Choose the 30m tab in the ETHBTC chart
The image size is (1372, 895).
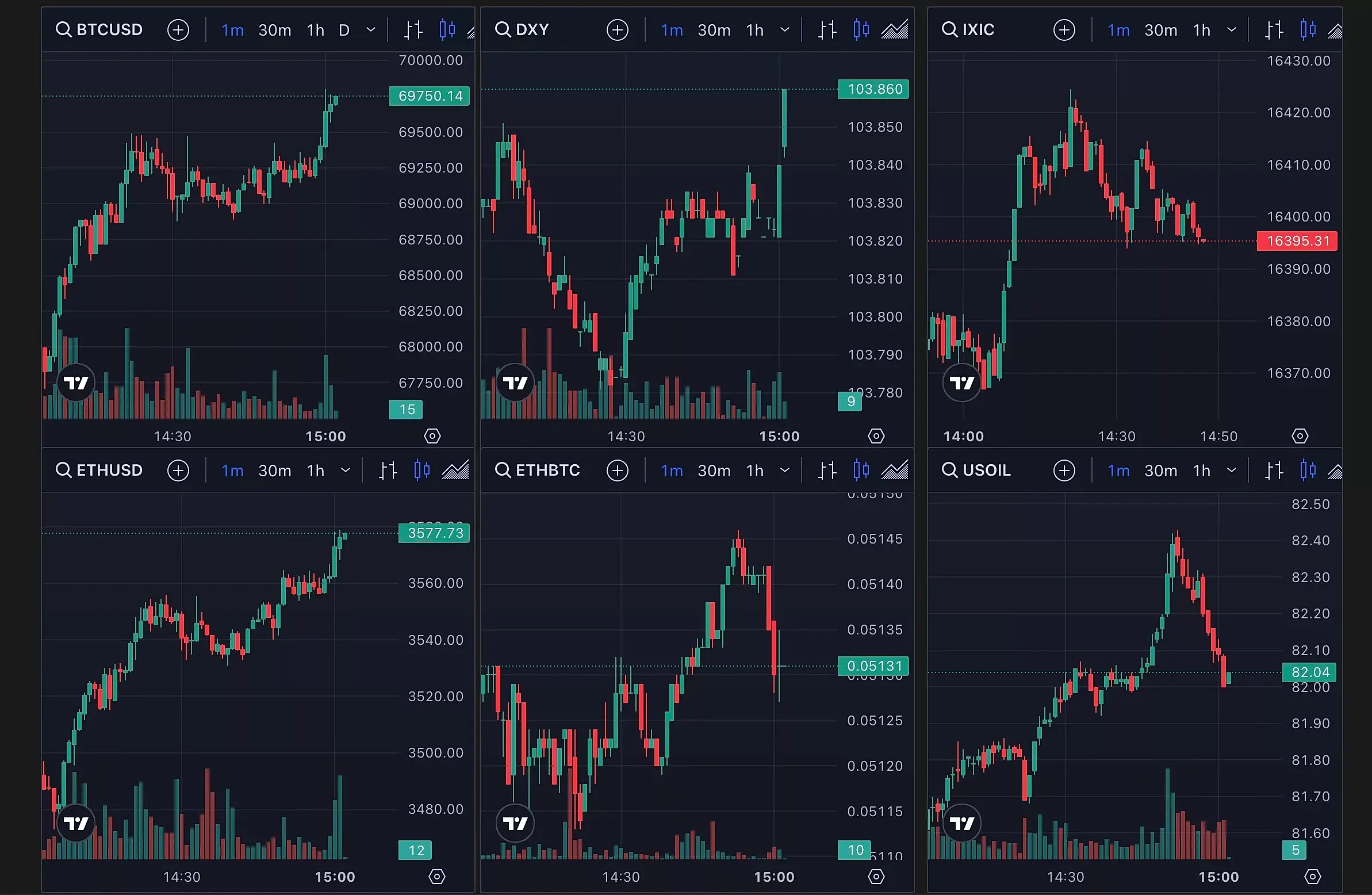pyautogui.click(x=714, y=470)
